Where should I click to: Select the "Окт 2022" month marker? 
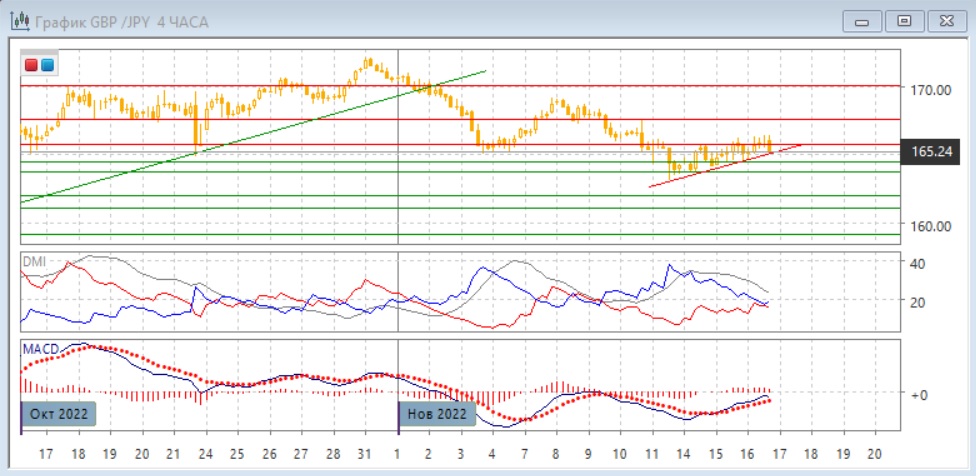coord(59,413)
